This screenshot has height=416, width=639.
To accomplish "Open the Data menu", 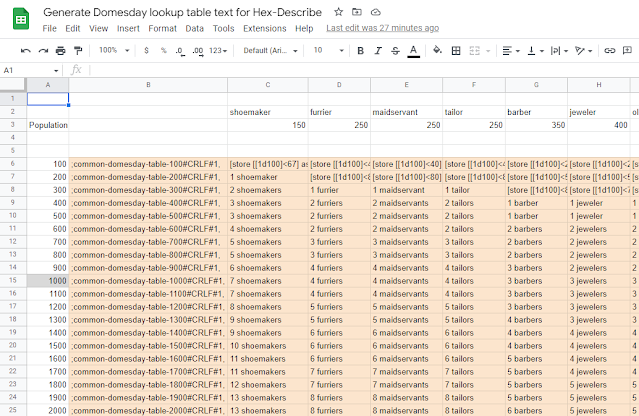I will click(x=194, y=29).
